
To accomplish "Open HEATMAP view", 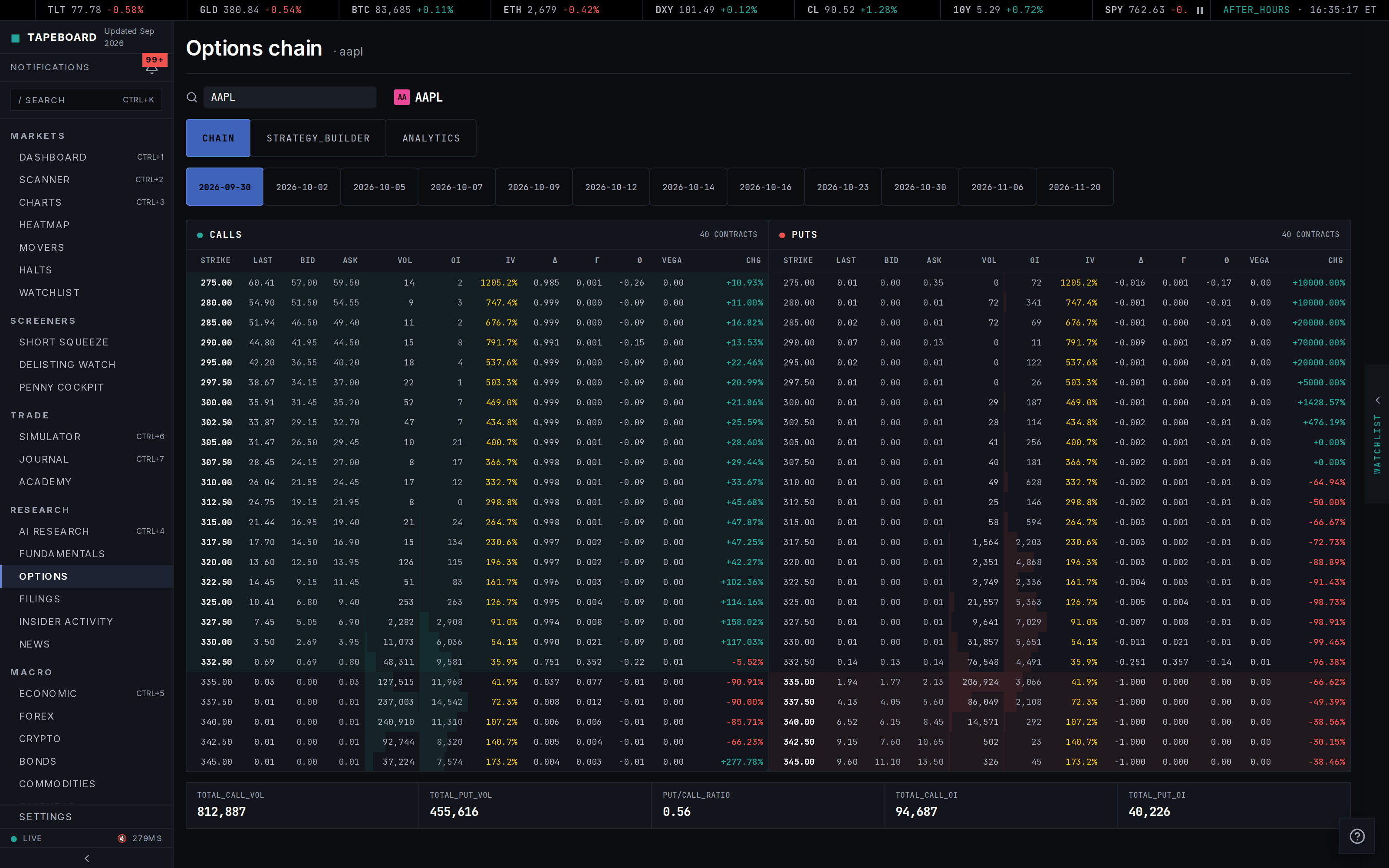I will point(87,225).
